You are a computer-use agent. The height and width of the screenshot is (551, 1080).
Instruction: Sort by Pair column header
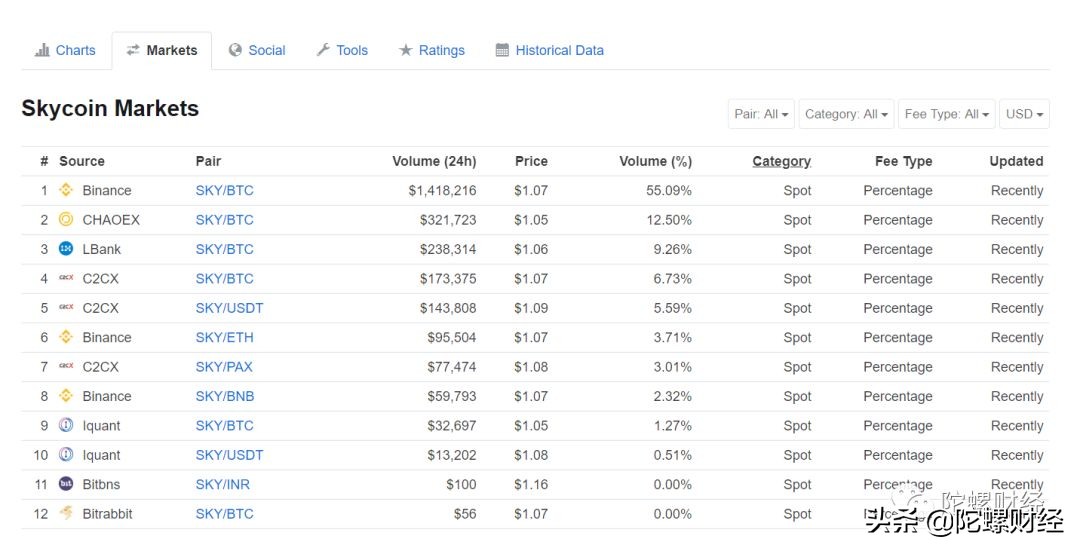pos(208,161)
